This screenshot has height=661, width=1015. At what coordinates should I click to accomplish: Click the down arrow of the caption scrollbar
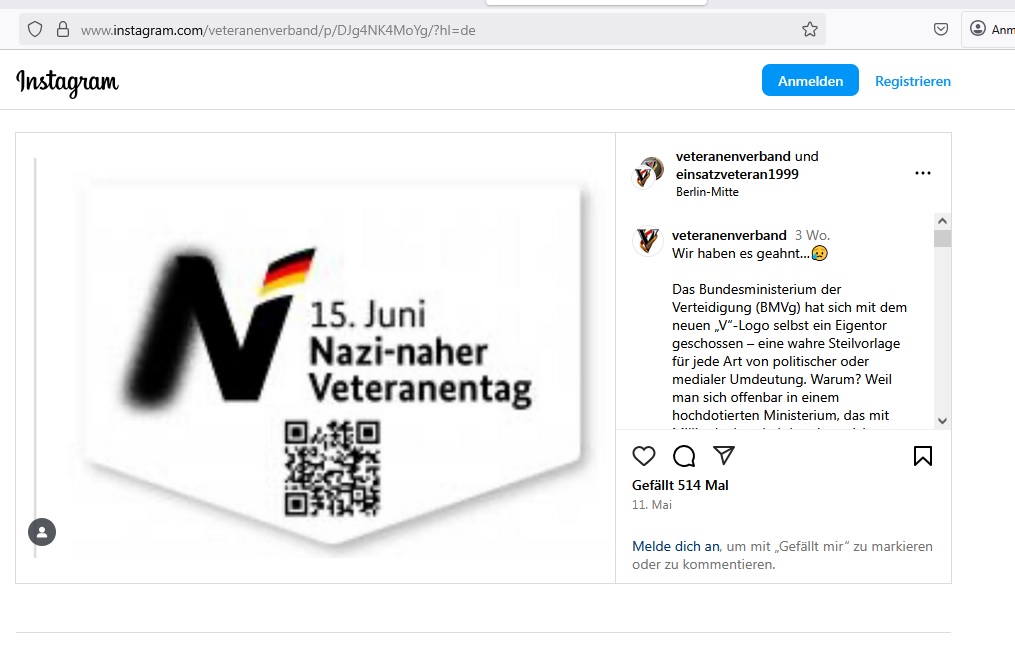[942, 421]
